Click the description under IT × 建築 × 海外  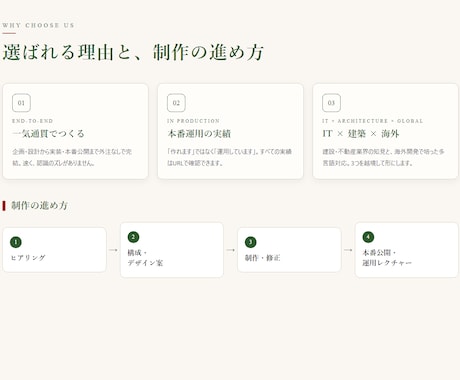click(383, 157)
